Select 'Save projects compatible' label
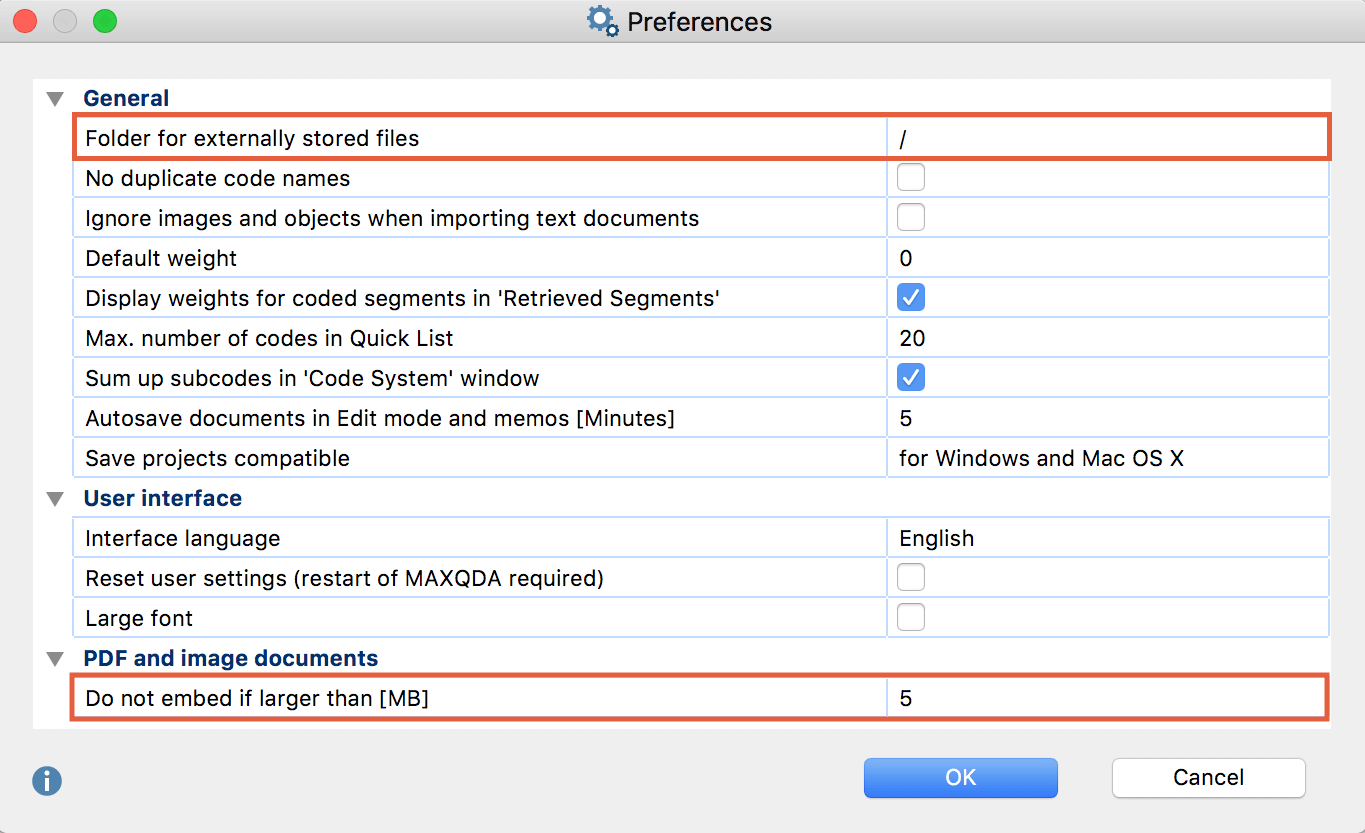This screenshot has height=833, width=1365. tap(217, 458)
